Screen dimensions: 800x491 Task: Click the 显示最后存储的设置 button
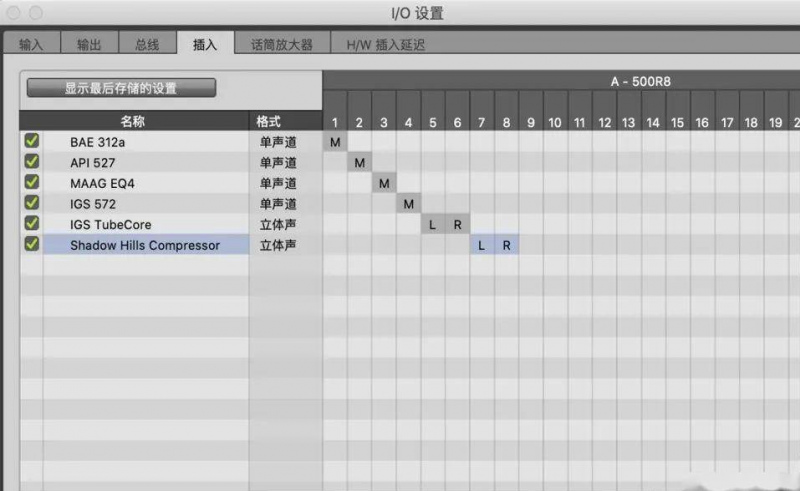pos(121,88)
